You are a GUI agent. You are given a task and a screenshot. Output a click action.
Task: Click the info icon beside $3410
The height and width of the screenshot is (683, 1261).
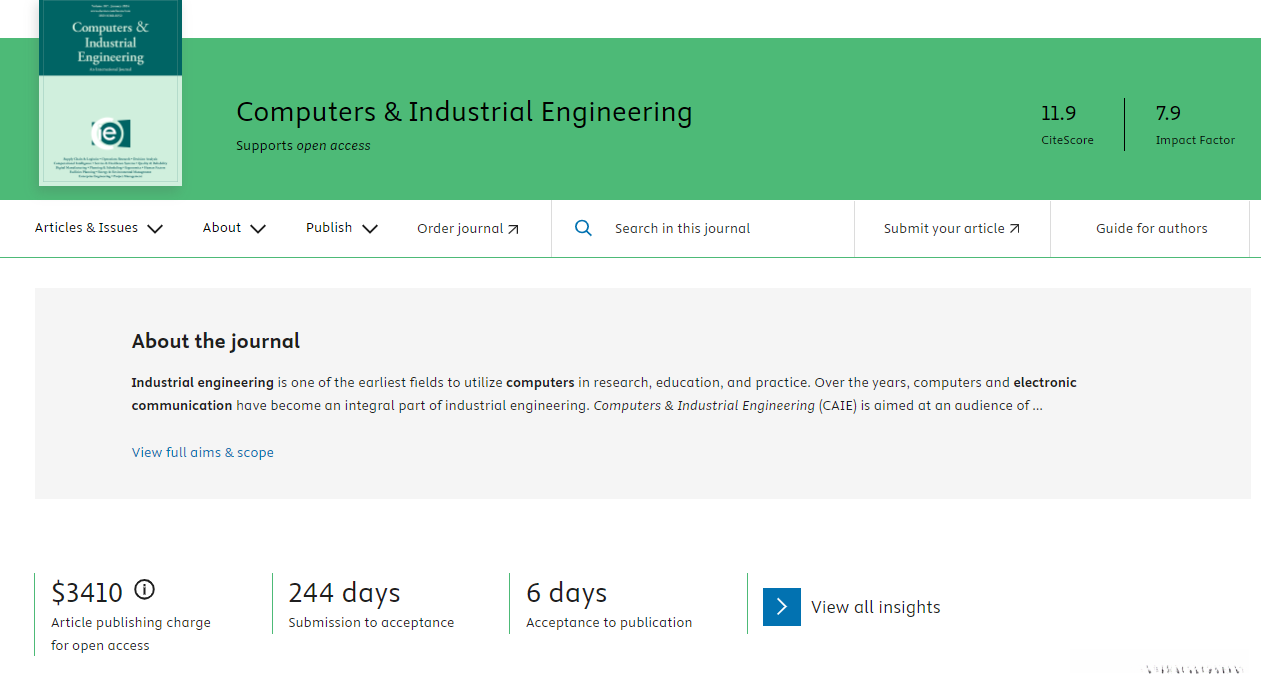pyautogui.click(x=145, y=590)
